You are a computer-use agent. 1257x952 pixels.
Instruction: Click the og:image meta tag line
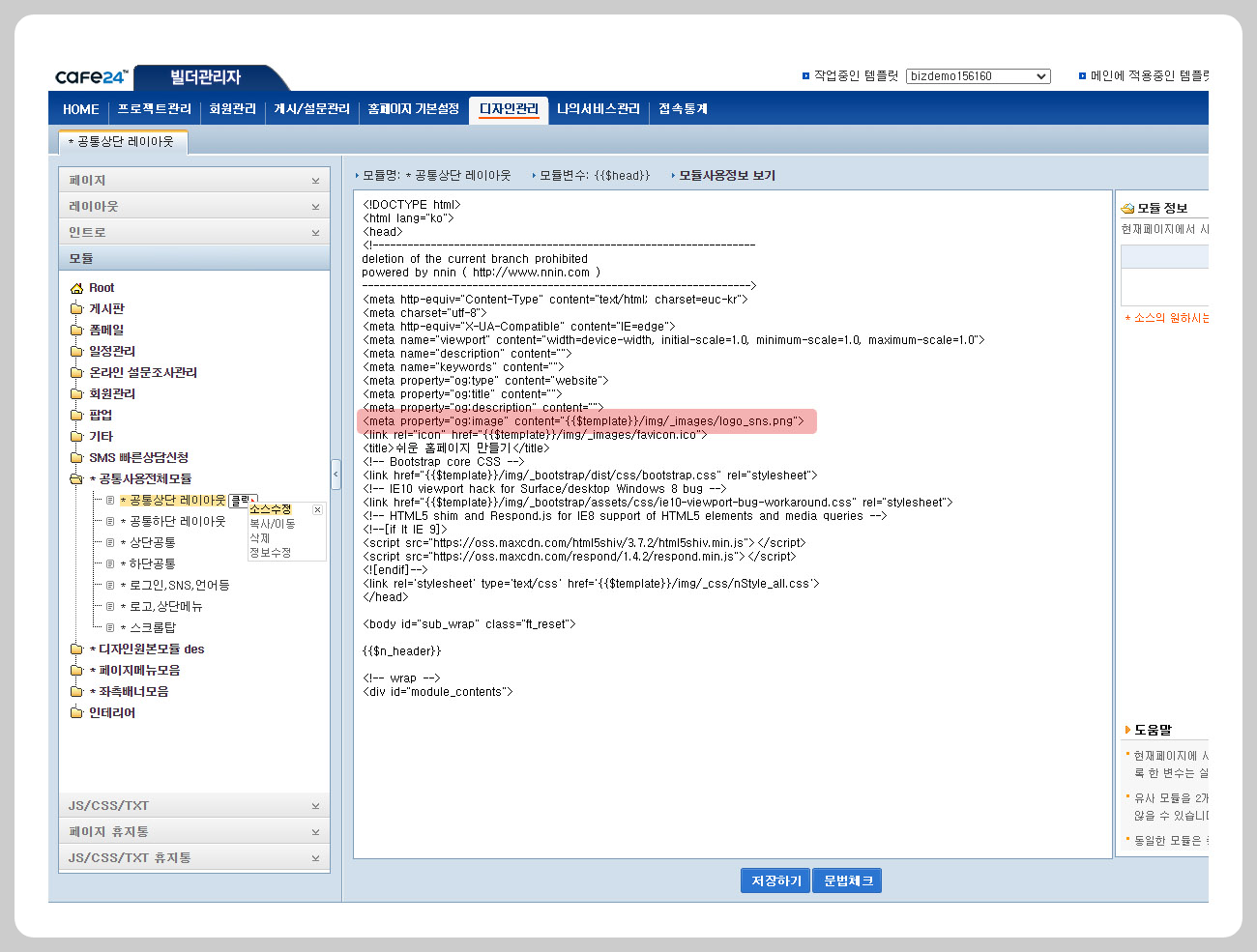coord(587,421)
